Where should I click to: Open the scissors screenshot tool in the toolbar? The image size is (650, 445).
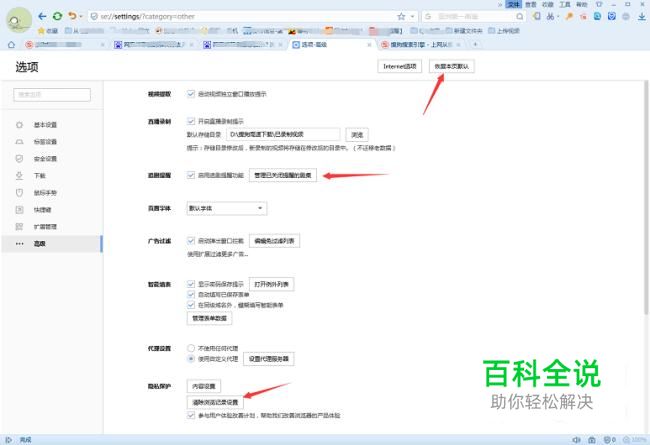[x=550, y=16]
